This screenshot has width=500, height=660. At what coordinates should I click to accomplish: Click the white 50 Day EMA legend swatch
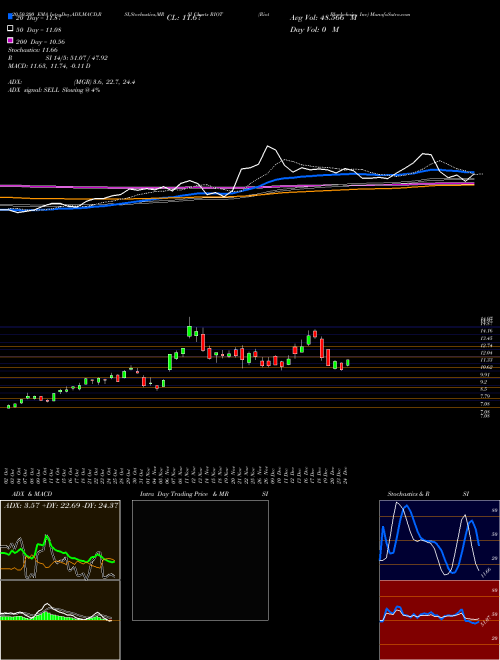(x=10, y=29)
